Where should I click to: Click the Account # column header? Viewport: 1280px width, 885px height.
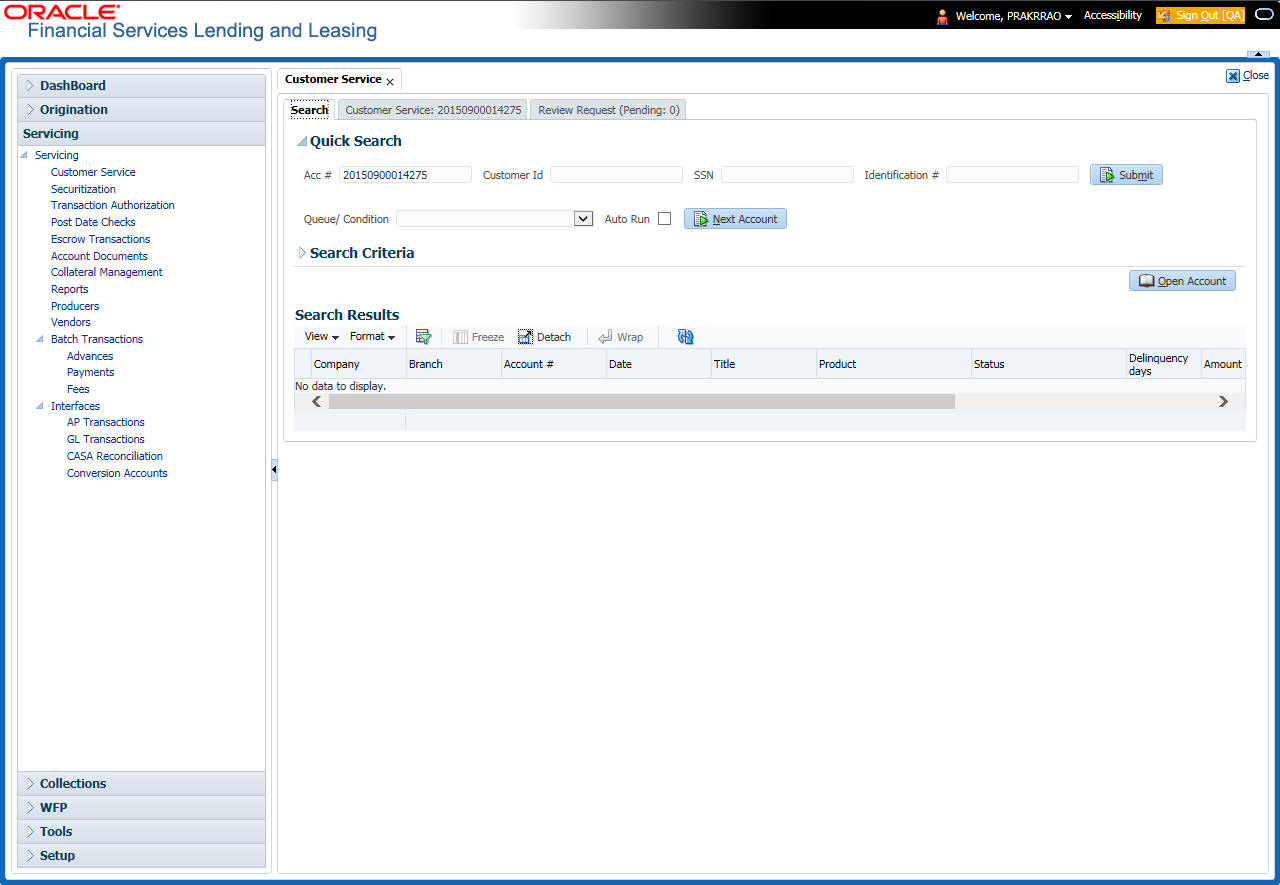[553, 364]
